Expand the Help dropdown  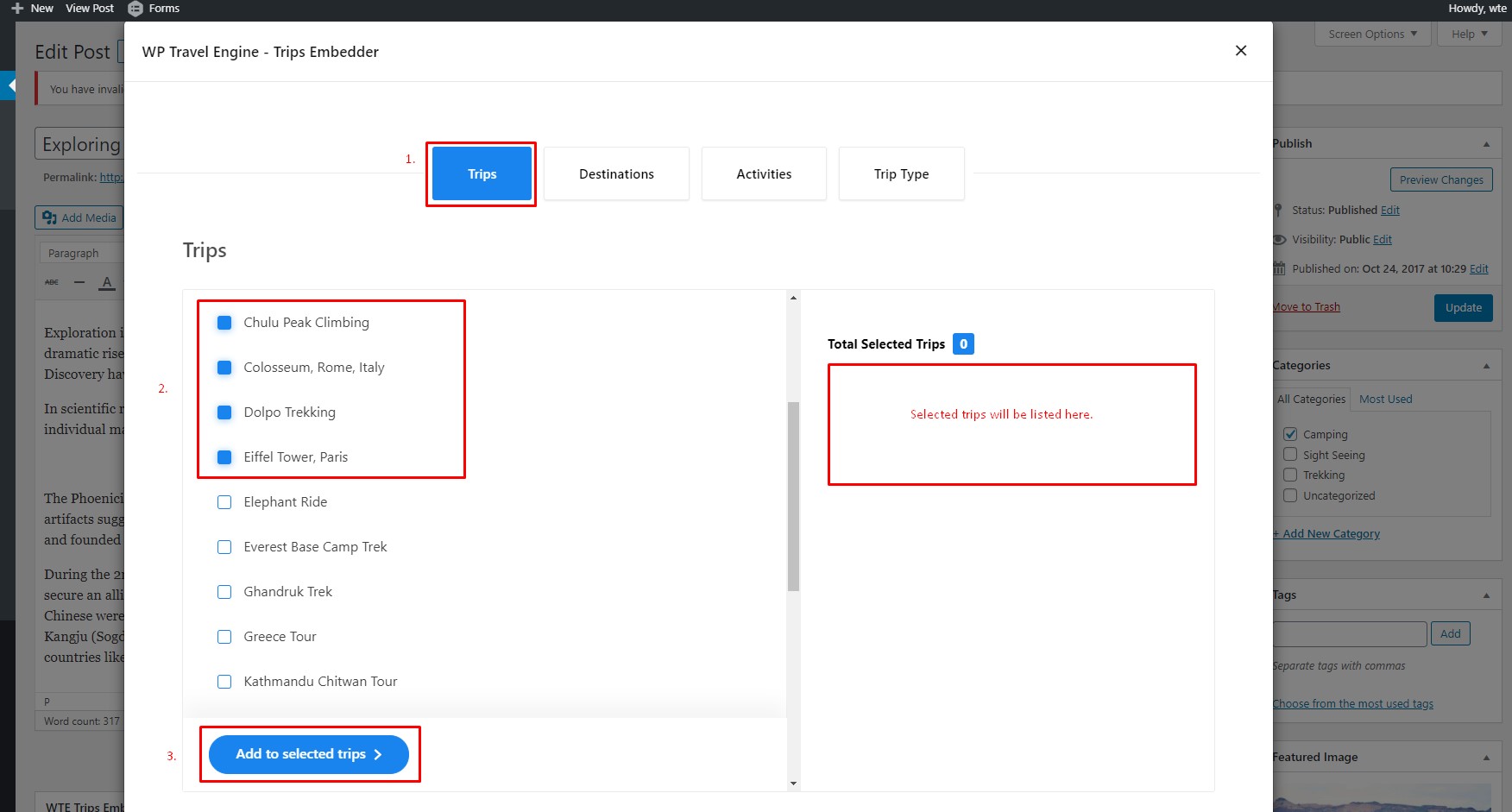(1470, 35)
